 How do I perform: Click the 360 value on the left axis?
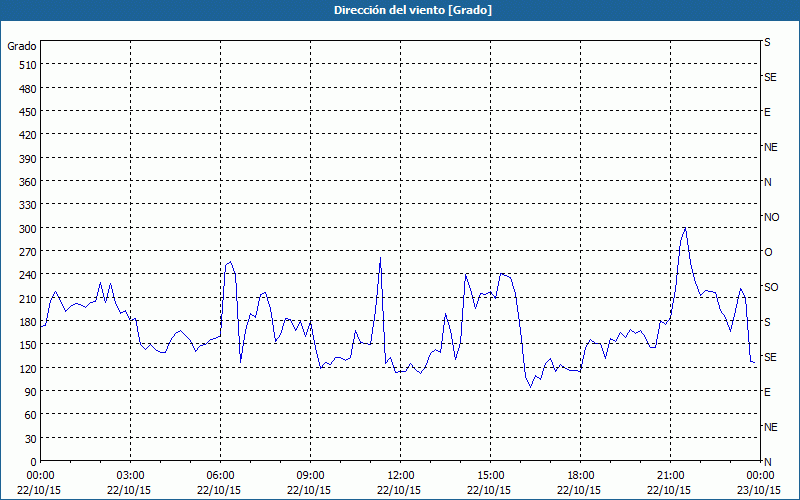[28, 182]
